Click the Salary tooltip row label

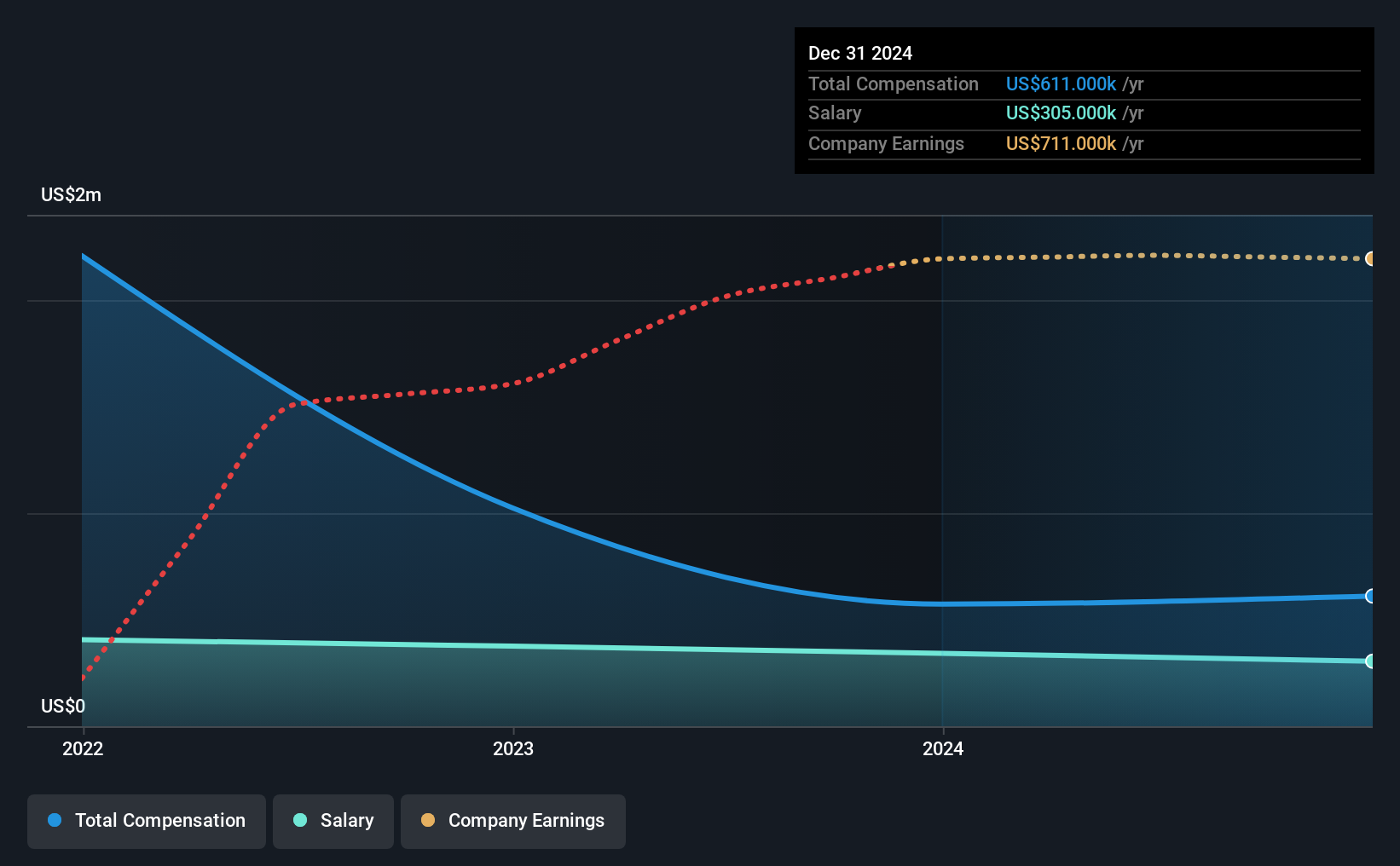(835, 113)
